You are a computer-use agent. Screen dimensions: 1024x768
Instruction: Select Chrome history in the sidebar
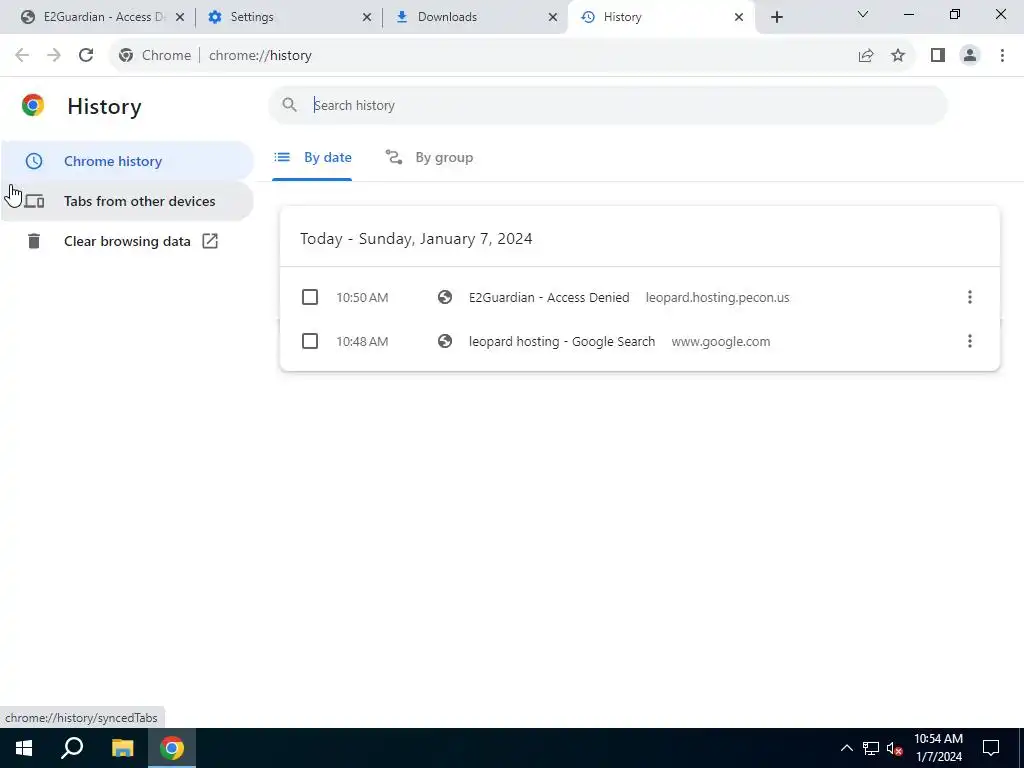127,161
